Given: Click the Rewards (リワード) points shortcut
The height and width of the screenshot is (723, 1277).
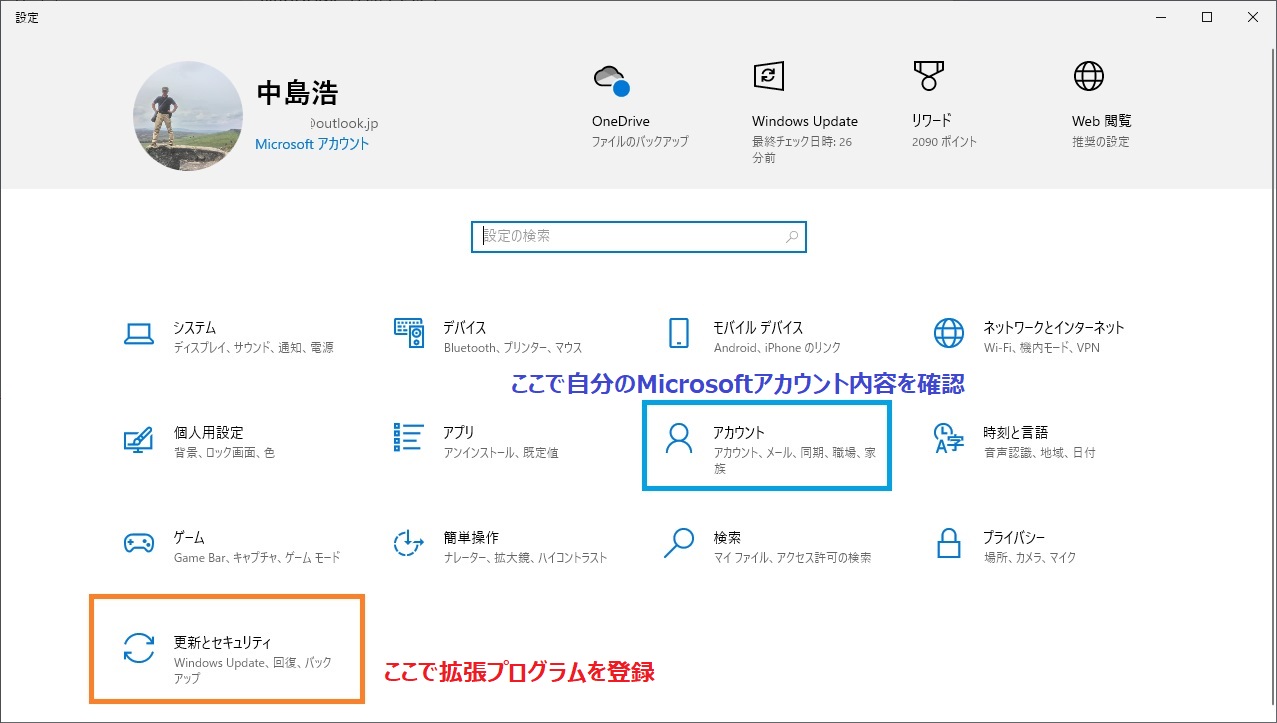Looking at the screenshot, I should [928, 77].
